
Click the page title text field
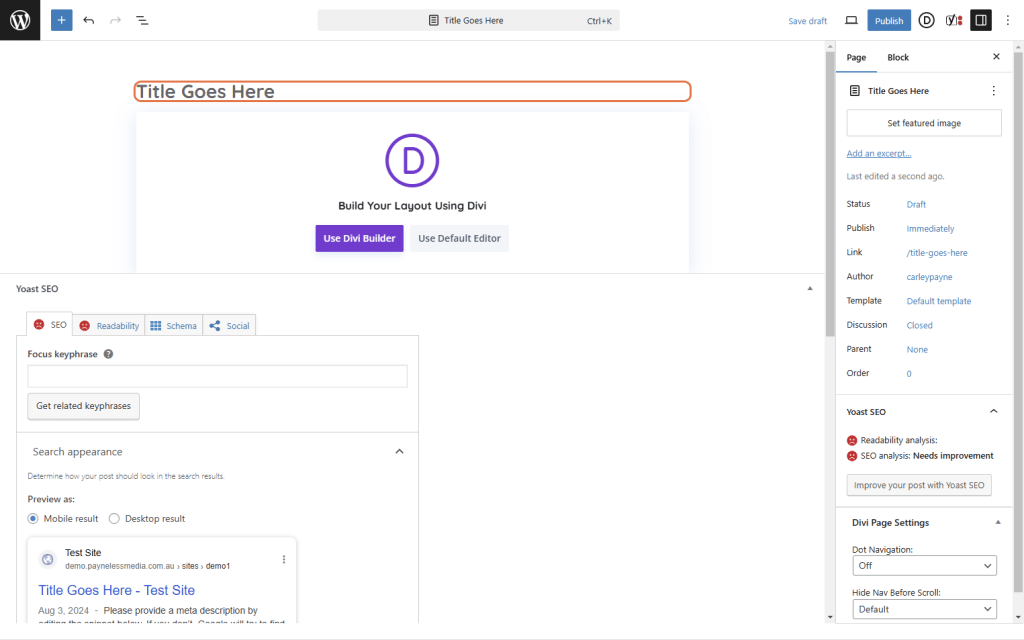pos(412,91)
